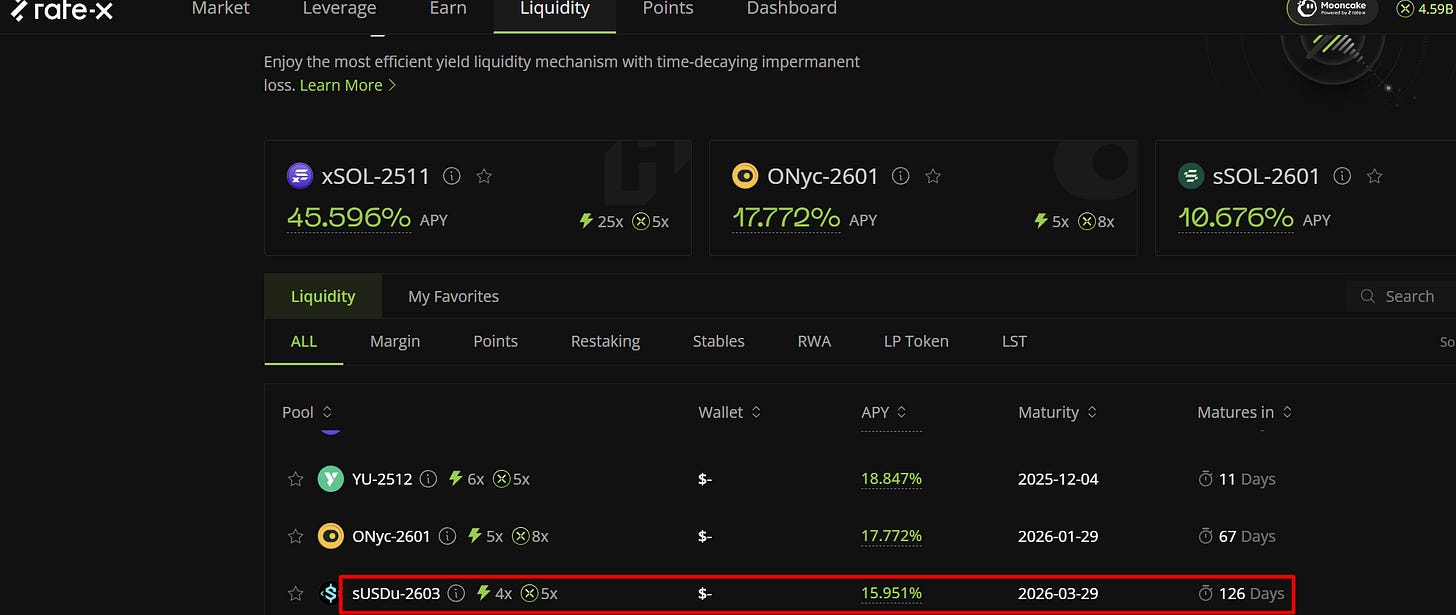Click the 8x points icon on ONyc card
Viewport: 1456px width, 615px height.
[x=1086, y=221]
